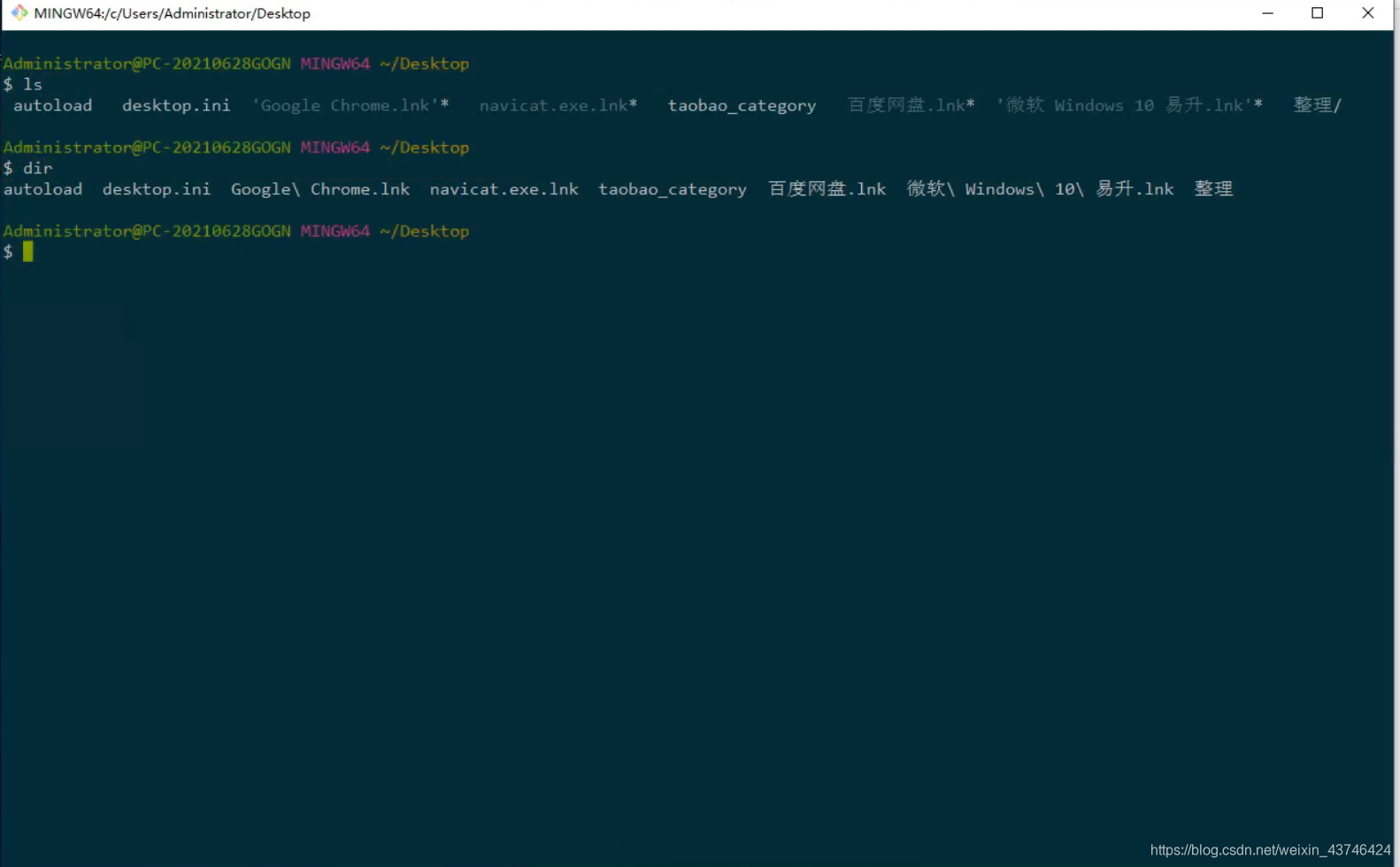Select 百度网盘.lnk in dir output
The width and height of the screenshot is (1400, 867).
[x=827, y=188]
